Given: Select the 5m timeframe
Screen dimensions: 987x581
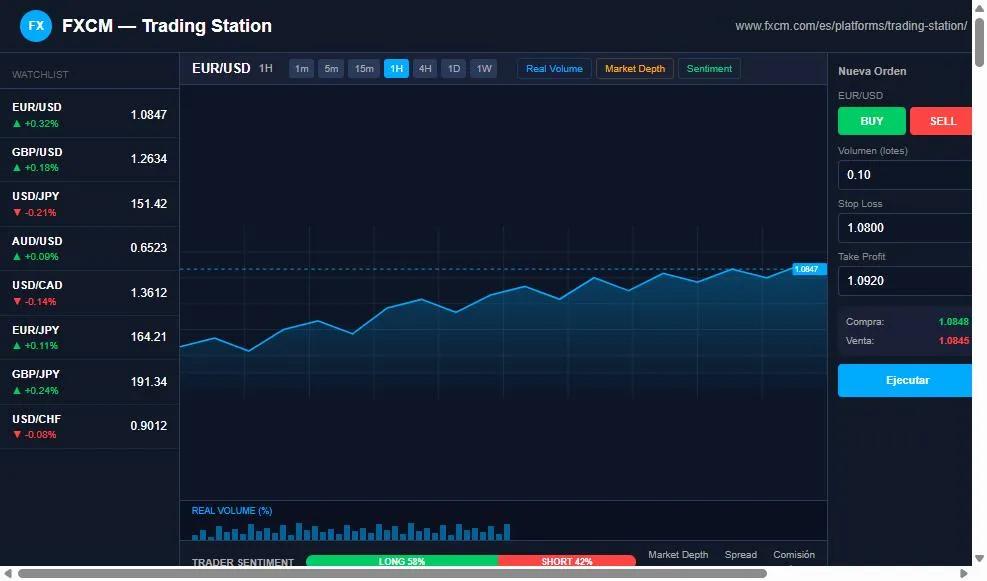Looking at the screenshot, I should click(331, 69).
